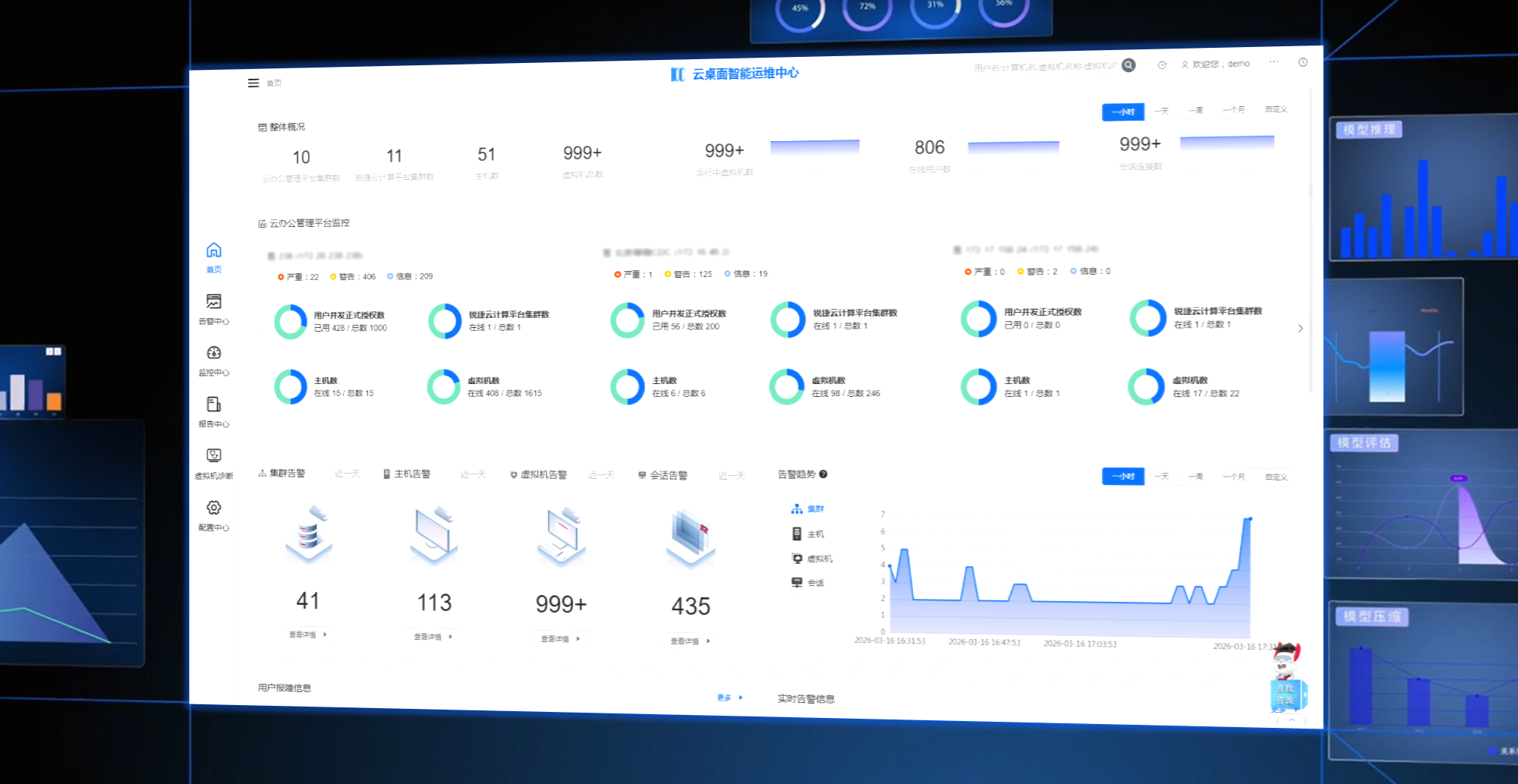
Task: Select 一天 tab in overview time range
Action: [x=1161, y=111]
